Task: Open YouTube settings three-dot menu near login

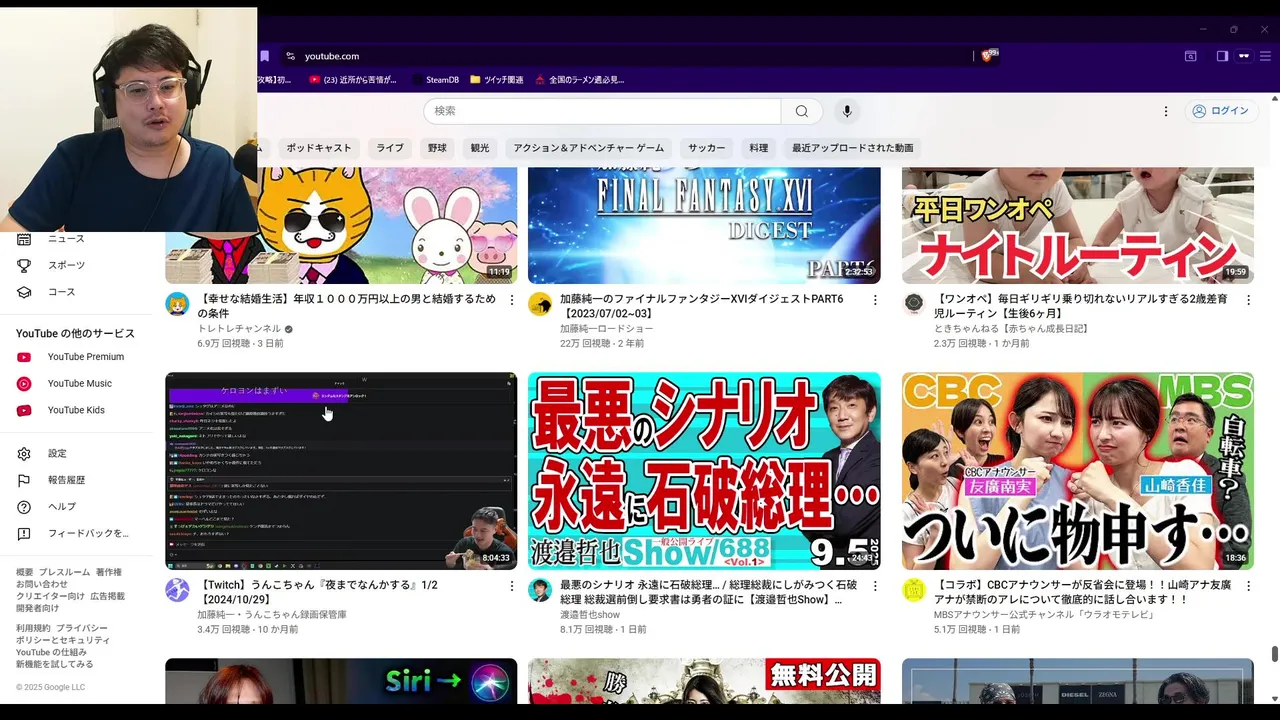Action: (1165, 111)
